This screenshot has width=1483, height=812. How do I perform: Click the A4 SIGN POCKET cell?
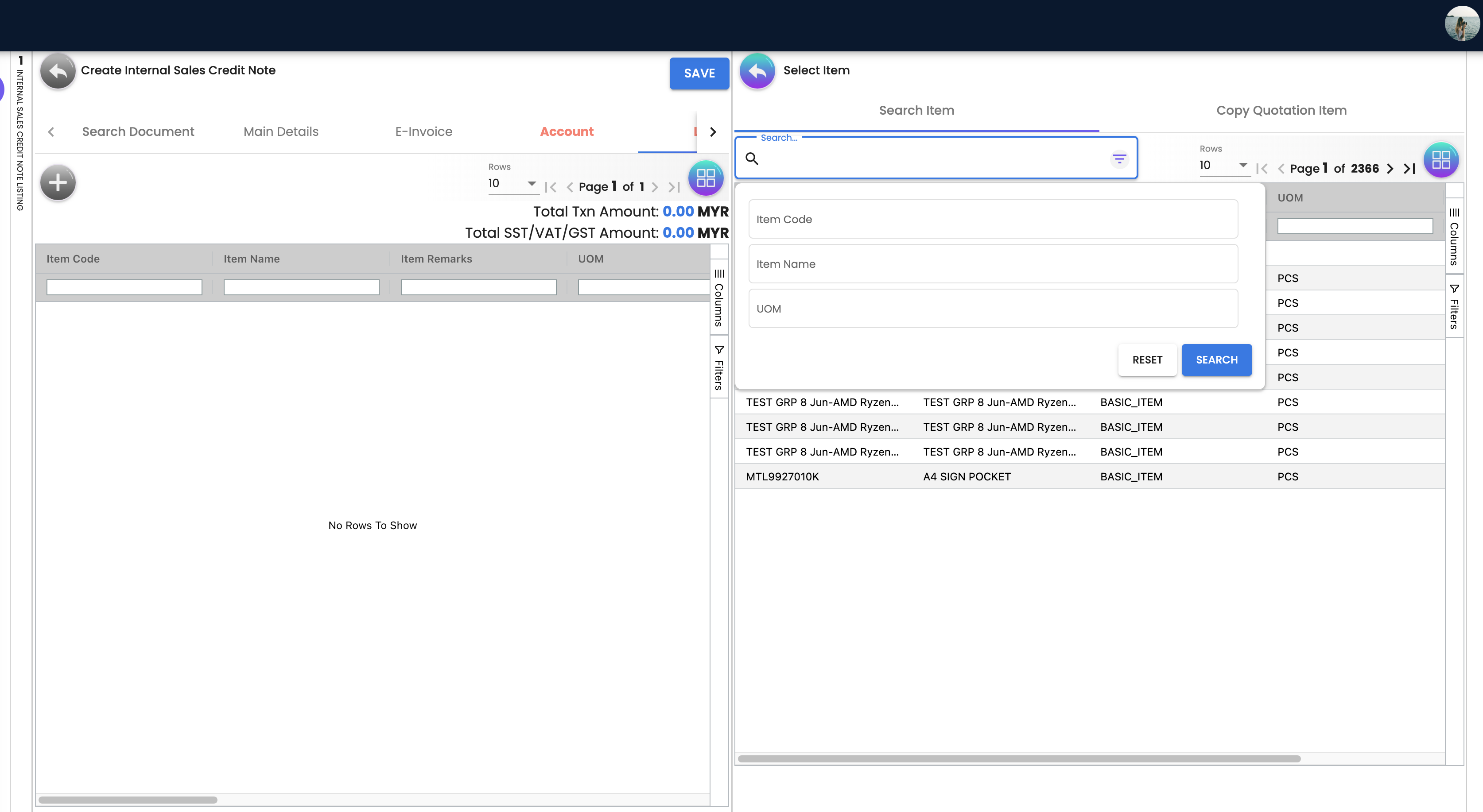967,476
